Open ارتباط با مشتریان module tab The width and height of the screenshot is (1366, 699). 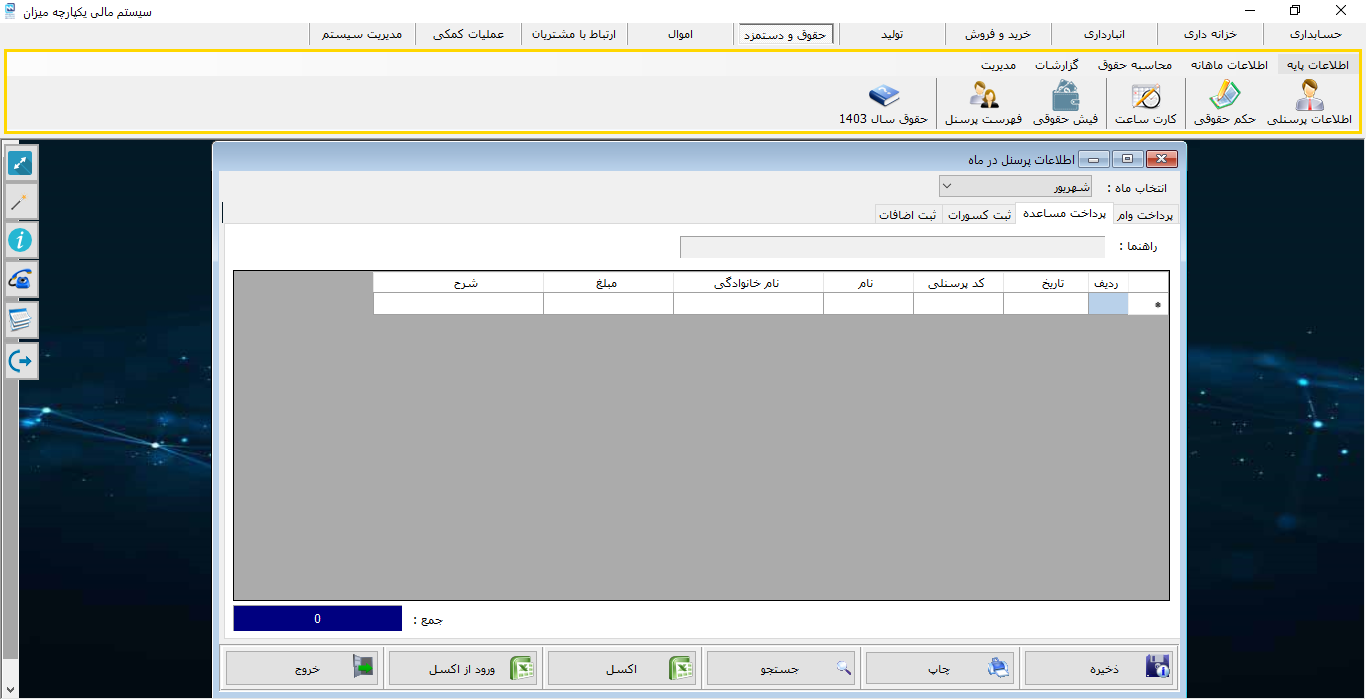click(574, 34)
